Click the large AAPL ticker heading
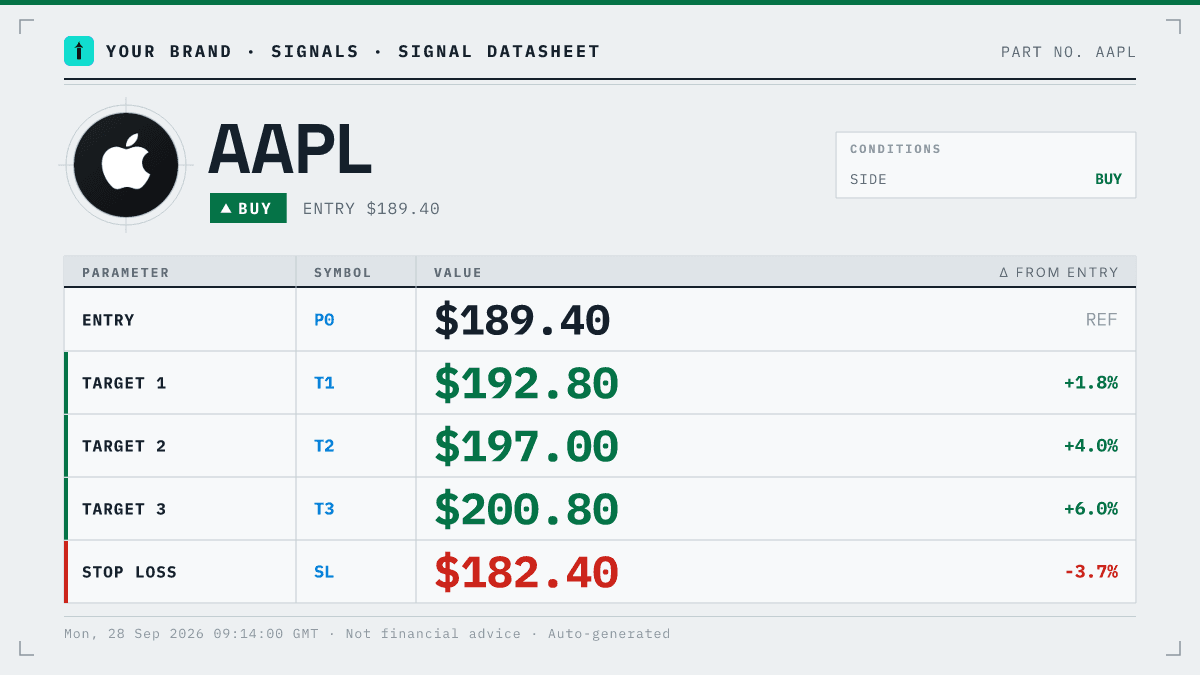1200x675 pixels. tap(290, 150)
